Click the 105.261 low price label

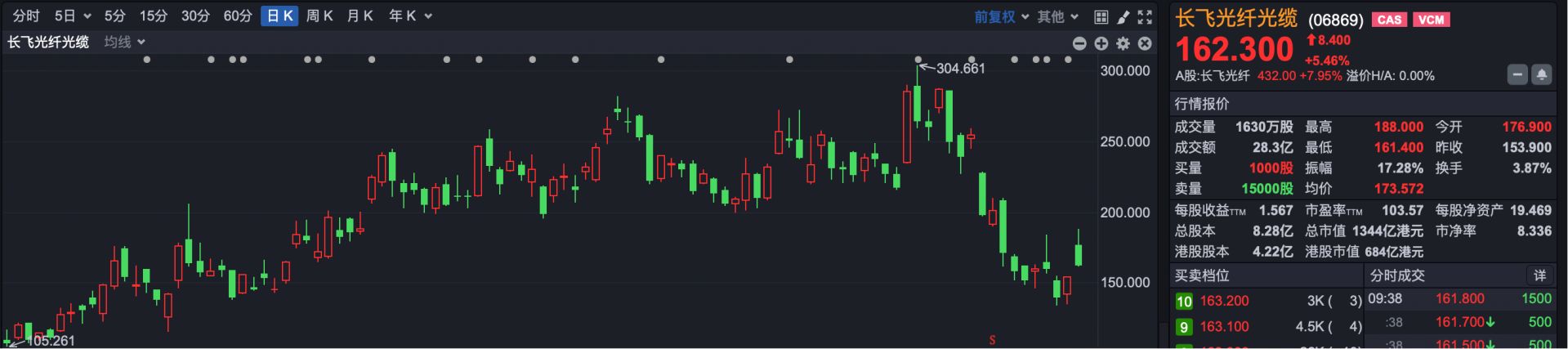pos(51,341)
